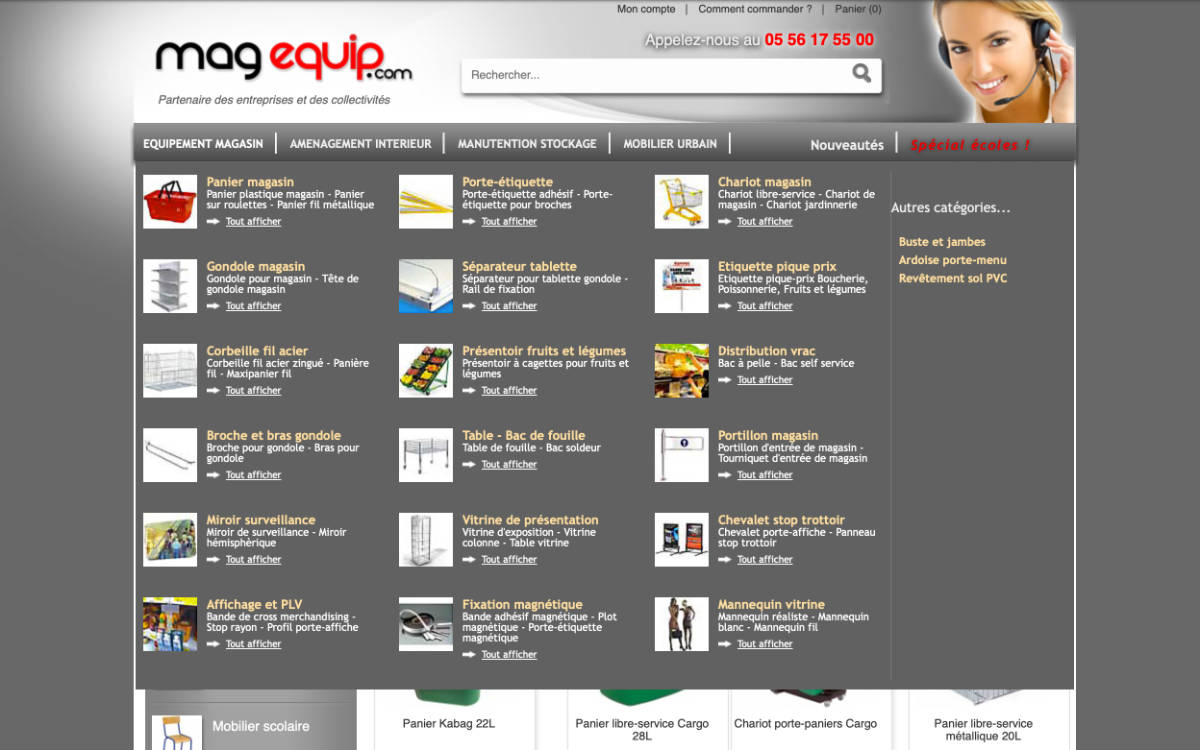
Task: Click the "Comment commander ?" link
Action: tap(754, 8)
